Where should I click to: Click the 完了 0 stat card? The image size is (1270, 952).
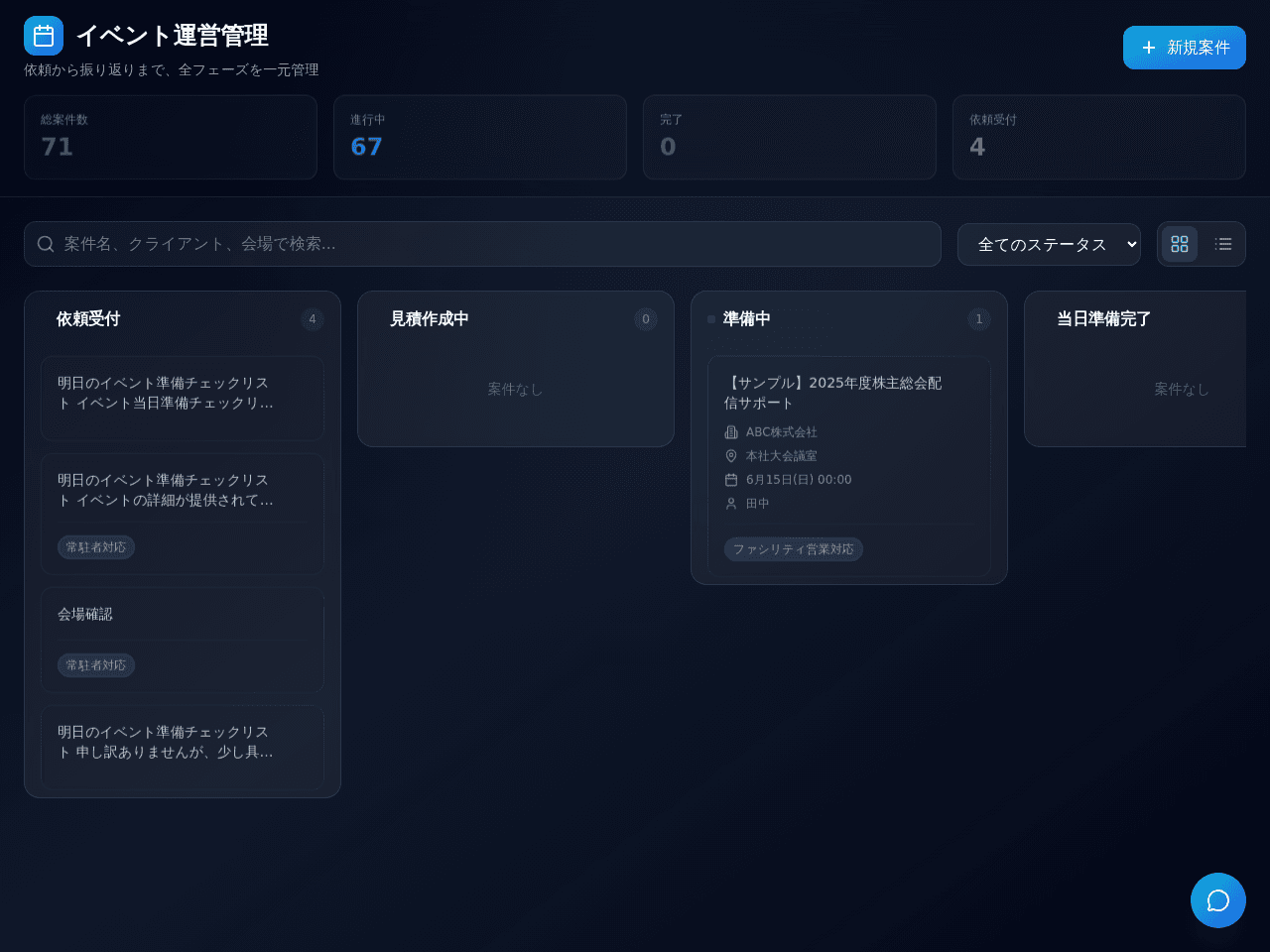tap(790, 137)
